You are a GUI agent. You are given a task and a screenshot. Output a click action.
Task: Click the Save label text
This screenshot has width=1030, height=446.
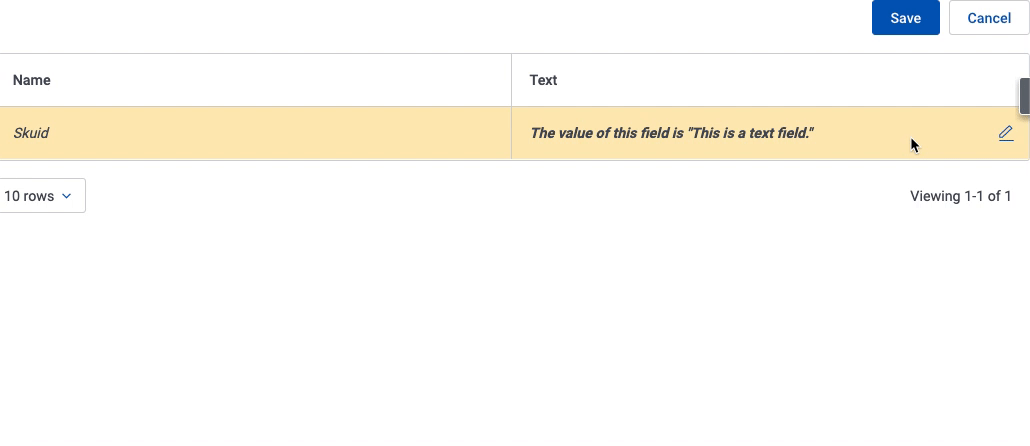(905, 18)
